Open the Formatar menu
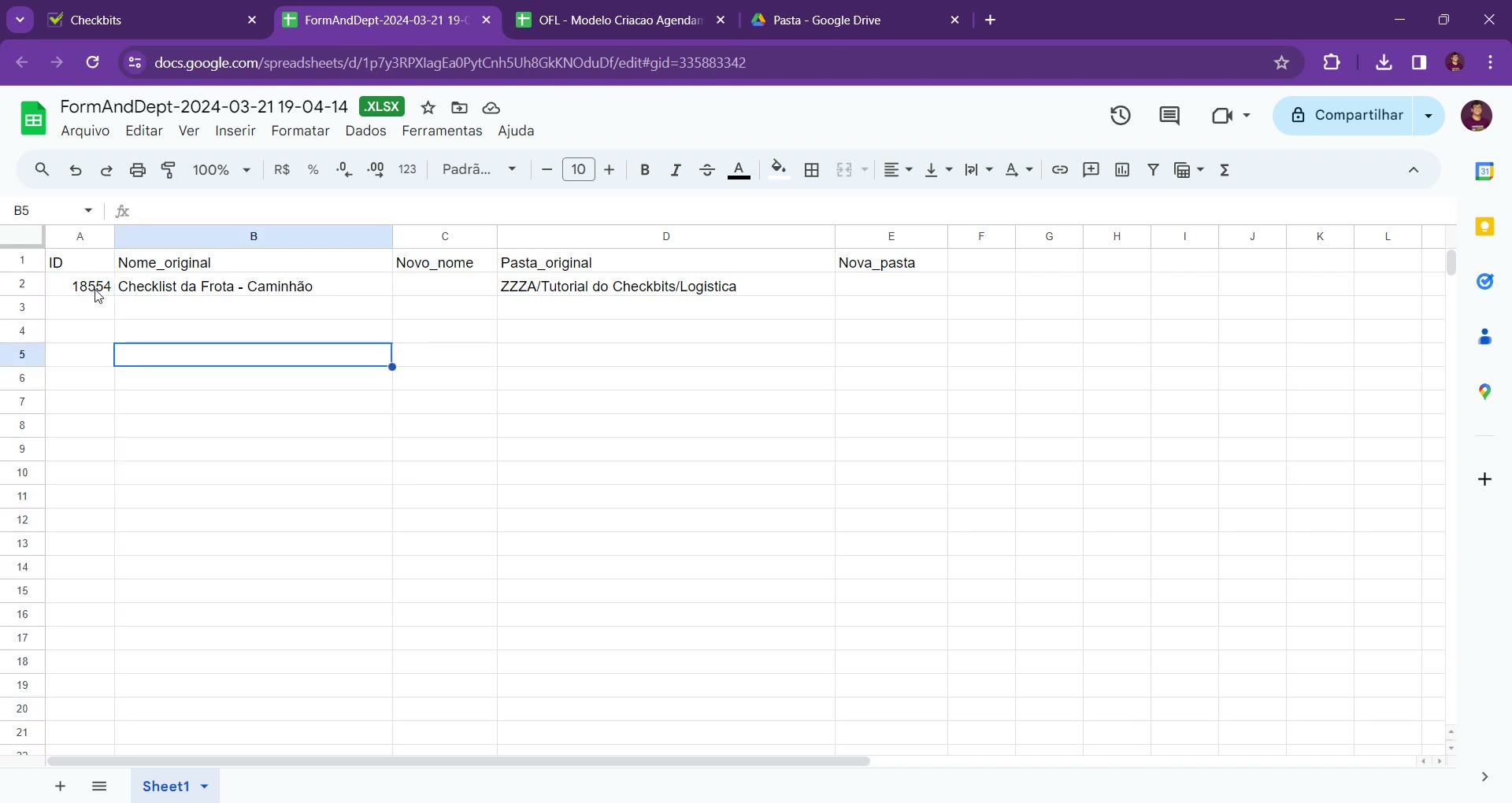Screen dimensions: 1512x803 pos(300,131)
